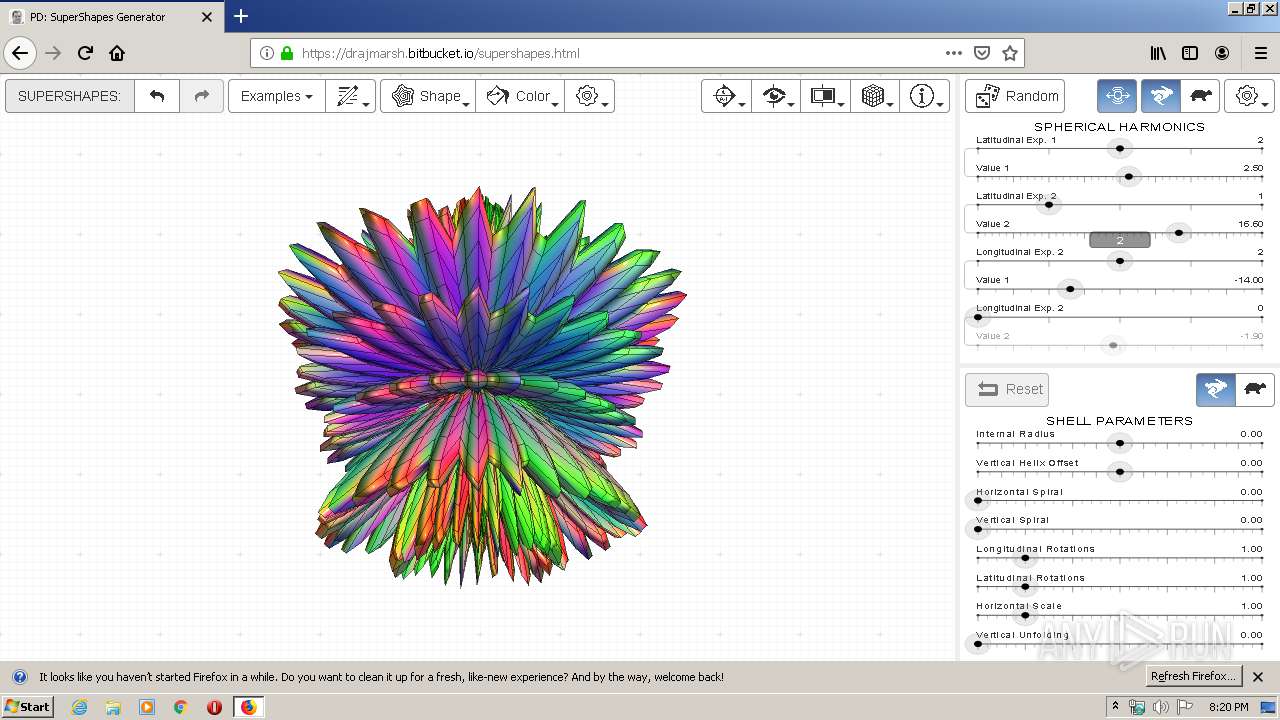
Task: Open the pencil edit tools menu
Action: tap(350, 96)
